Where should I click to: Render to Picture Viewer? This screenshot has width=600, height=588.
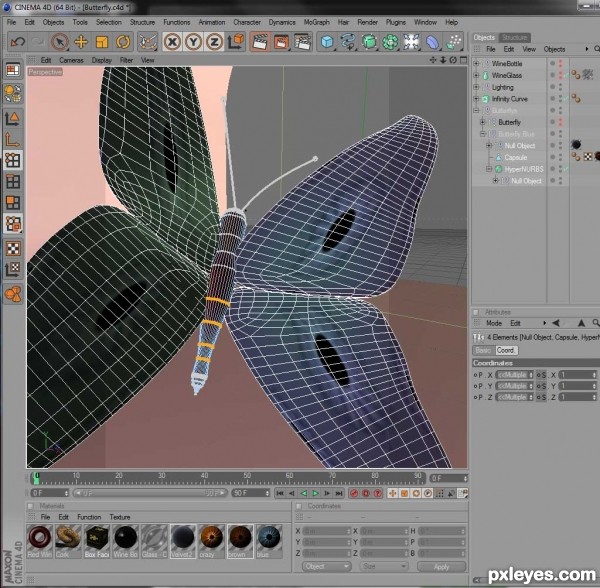coord(281,42)
